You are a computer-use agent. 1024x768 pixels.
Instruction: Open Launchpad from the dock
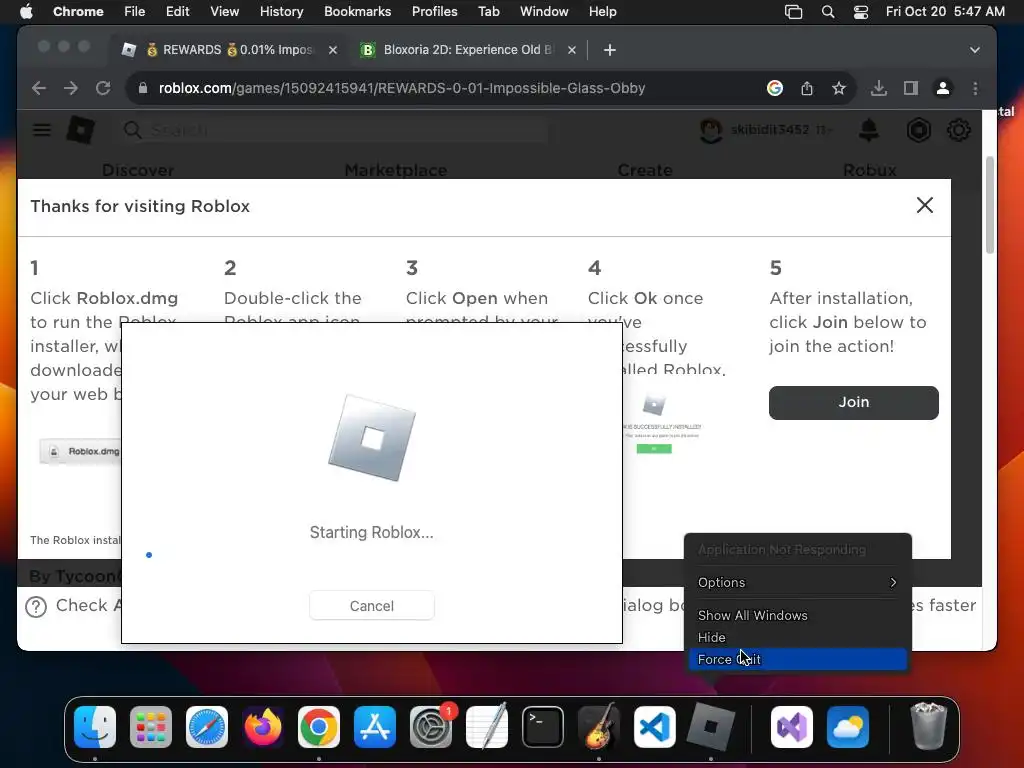(151, 727)
